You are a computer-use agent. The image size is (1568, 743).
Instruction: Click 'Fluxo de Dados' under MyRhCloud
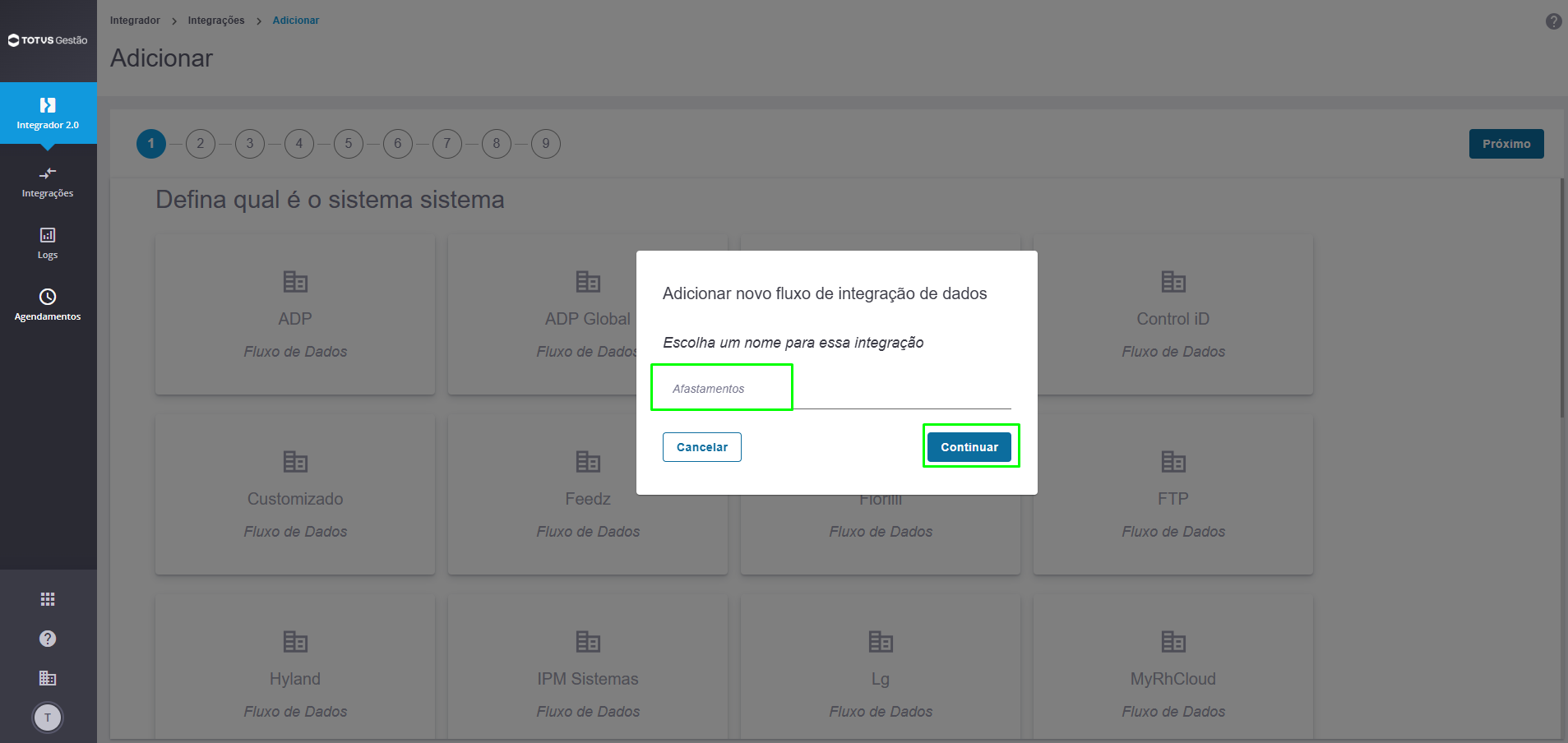pyautogui.click(x=1173, y=712)
